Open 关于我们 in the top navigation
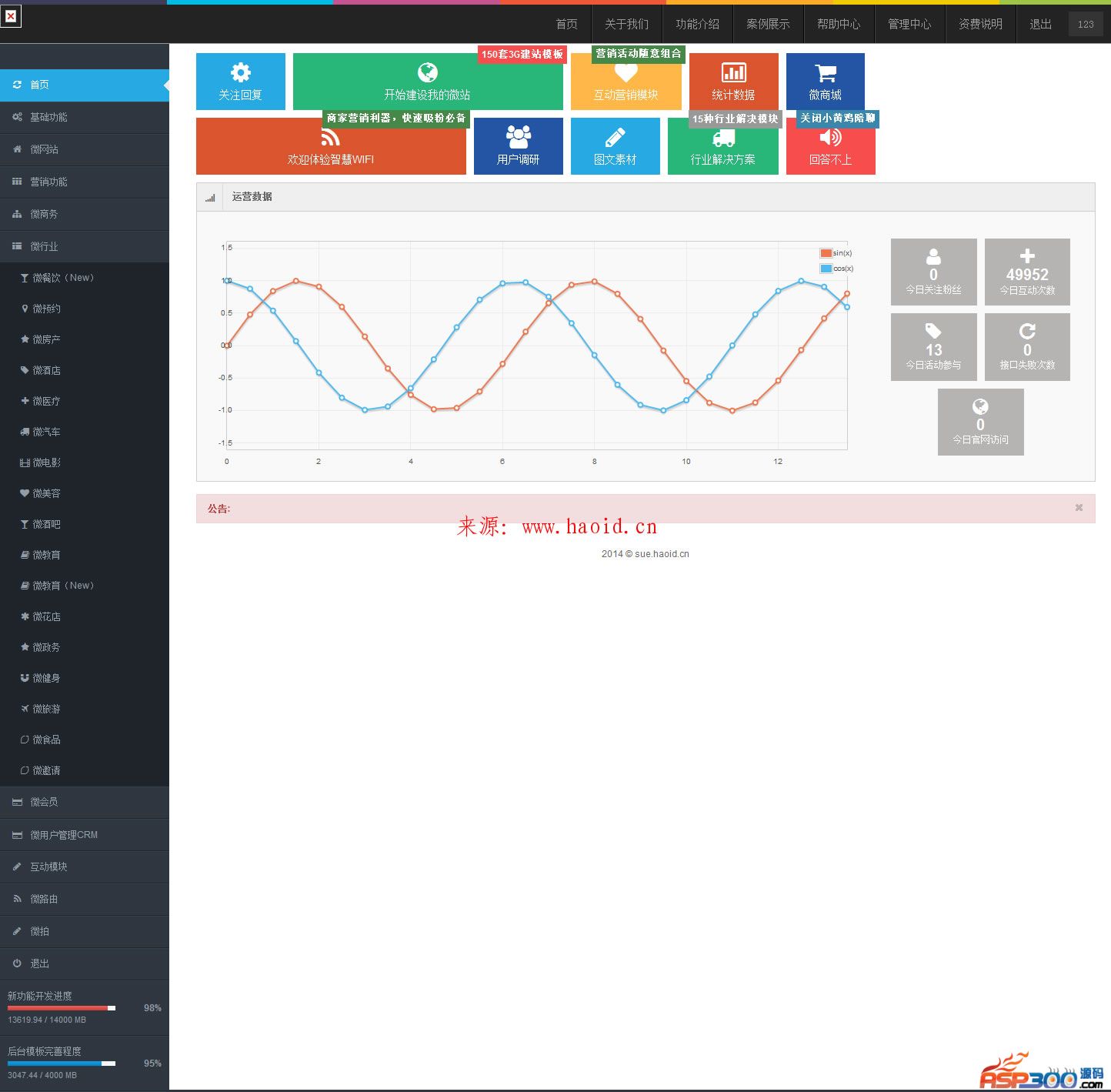1111x1092 pixels. pyautogui.click(x=627, y=24)
